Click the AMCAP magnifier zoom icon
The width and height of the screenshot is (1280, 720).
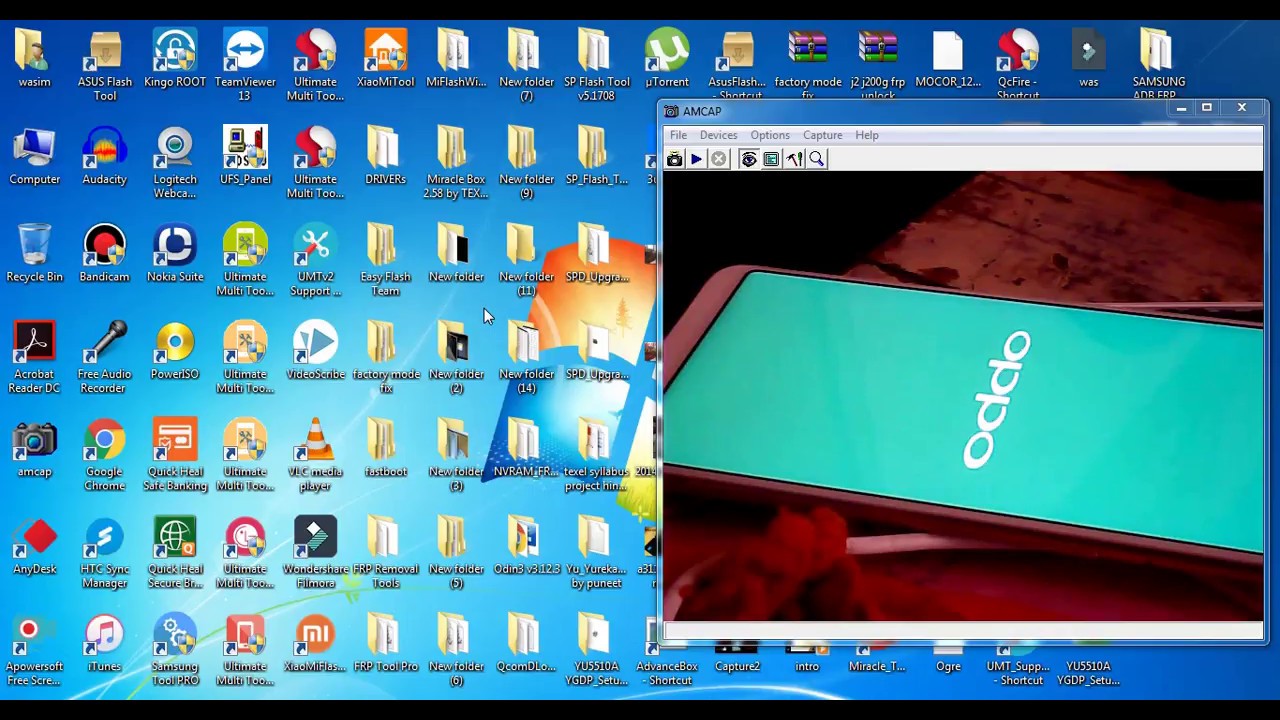coord(817,159)
